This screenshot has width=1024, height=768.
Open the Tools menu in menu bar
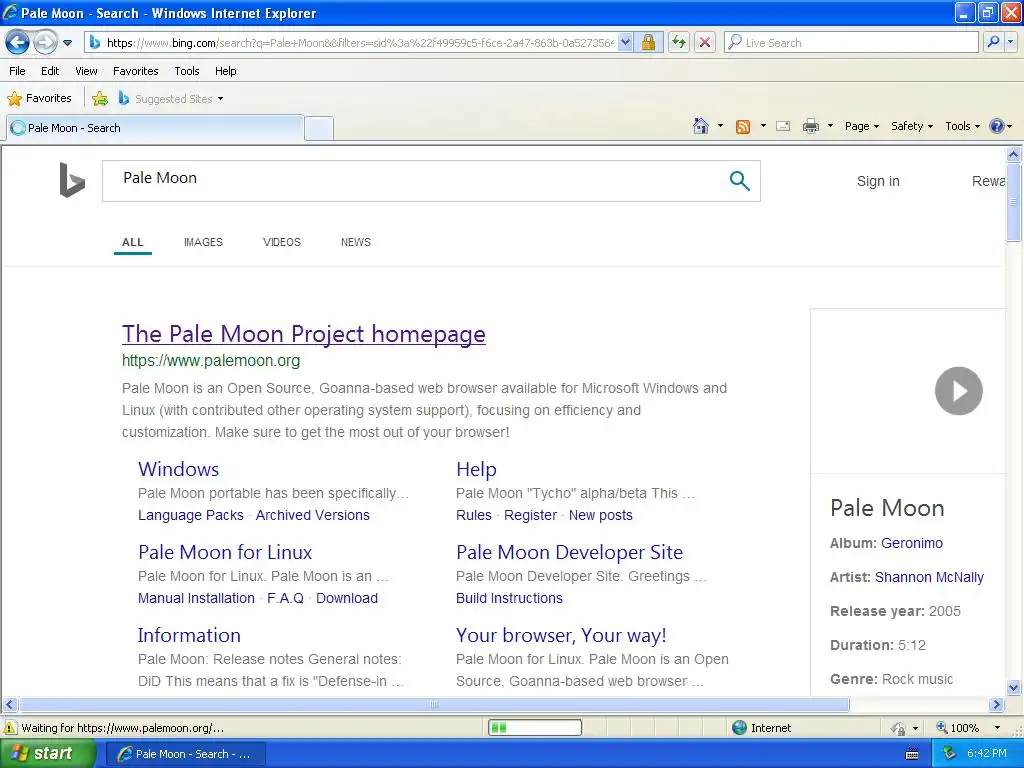pos(187,71)
